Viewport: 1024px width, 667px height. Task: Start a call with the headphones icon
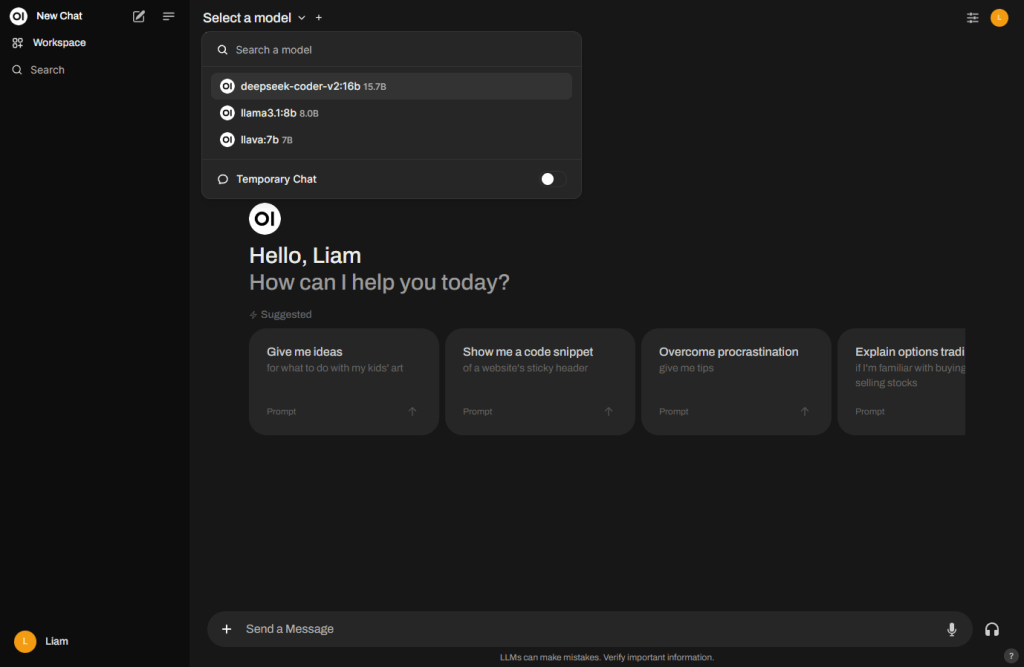(x=991, y=629)
